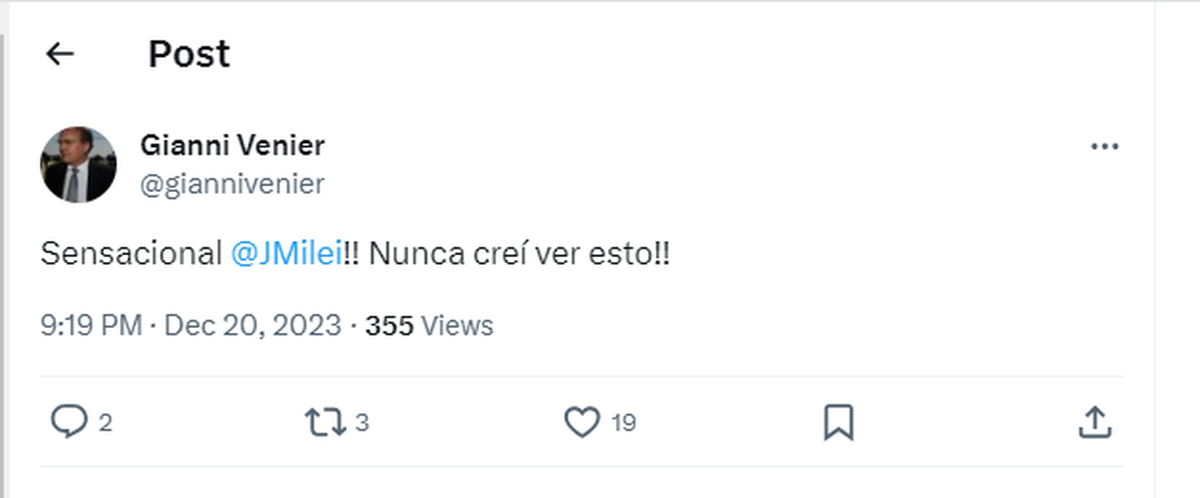Like the post with the heart icon
Image resolution: width=1200 pixels, height=498 pixels.
coord(582,422)
